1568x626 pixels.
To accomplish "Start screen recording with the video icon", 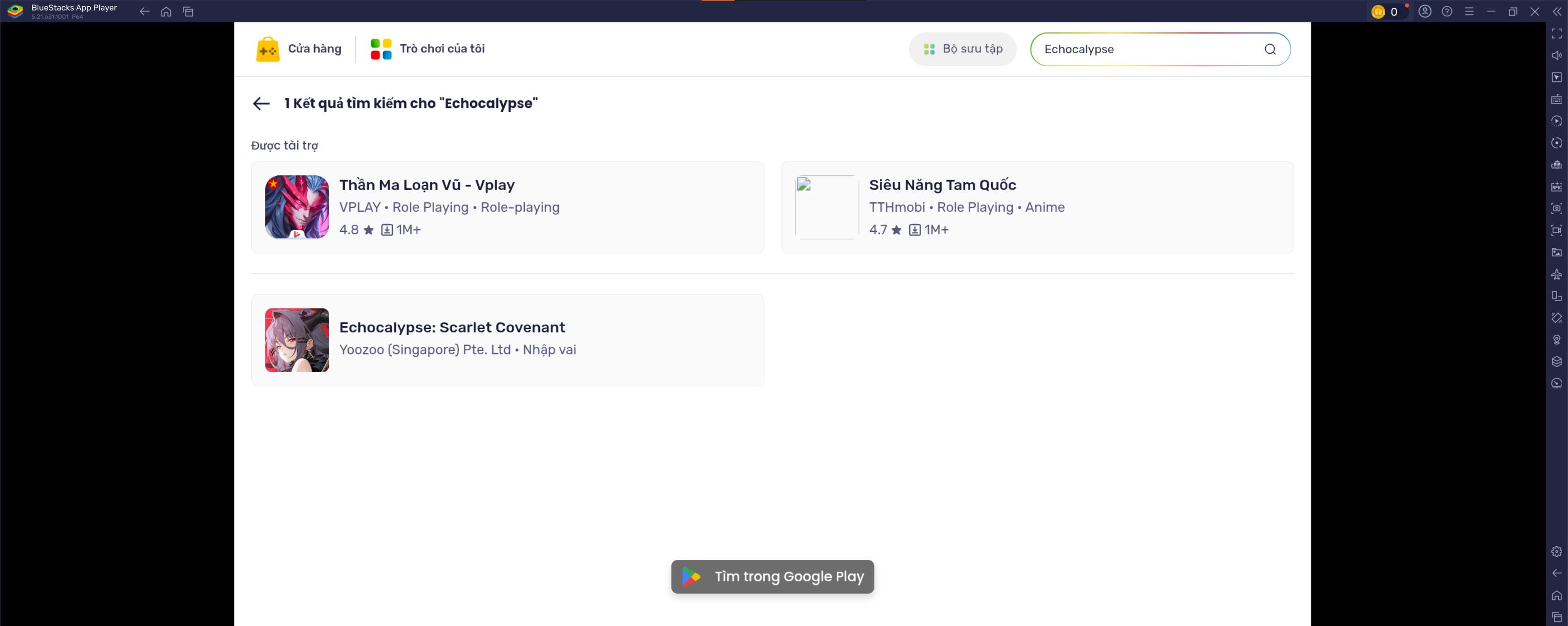I will [x=1557, y=231].
